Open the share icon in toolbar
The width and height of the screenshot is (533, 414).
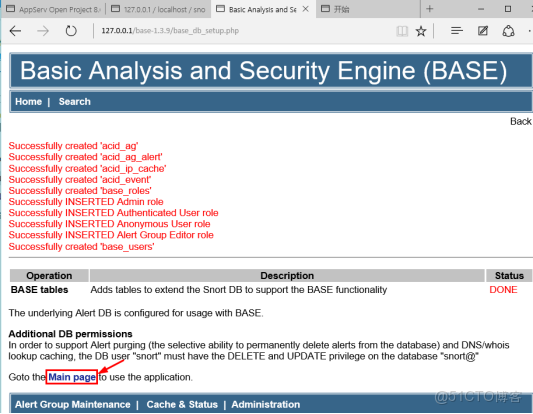(508, 31)
